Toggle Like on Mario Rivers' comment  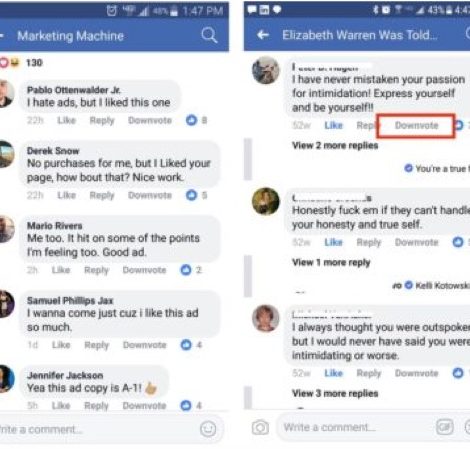(61, 270)
